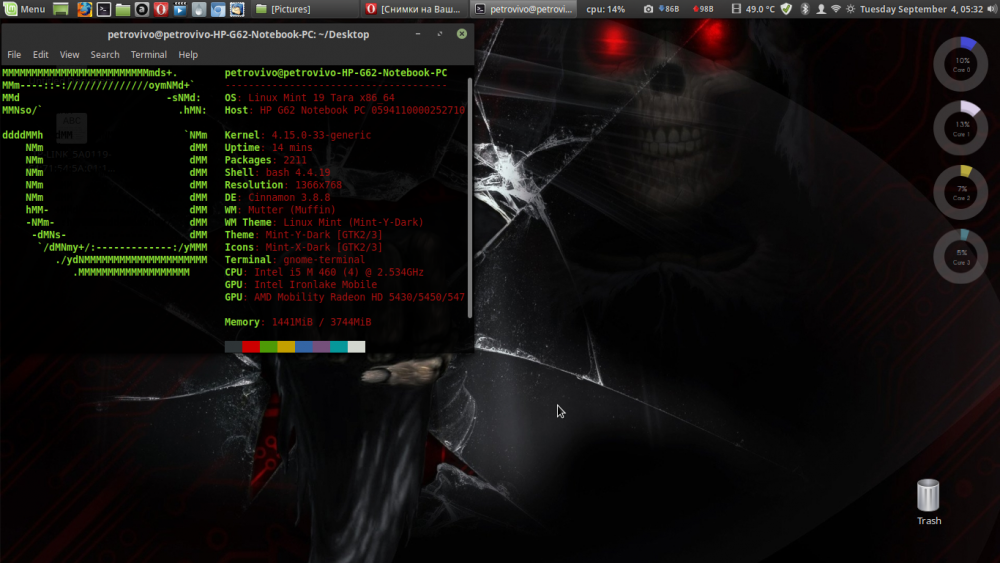Click the cyan color block in terminal
The height and width of the screenshot is (563, 1000).
339,347
